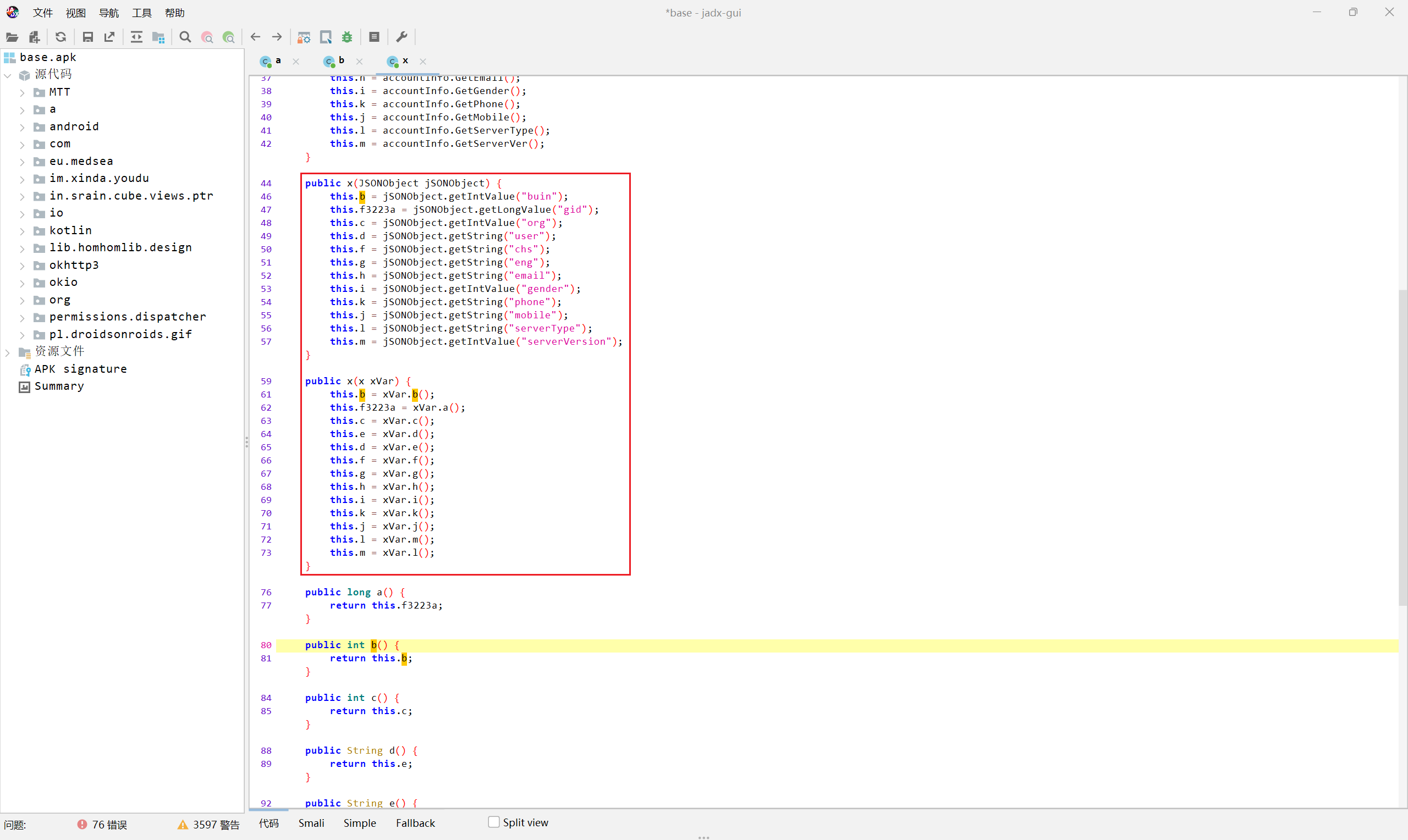Toggle deobfuscation icon in toolbar
The image size is (1408, 840).
304,37
